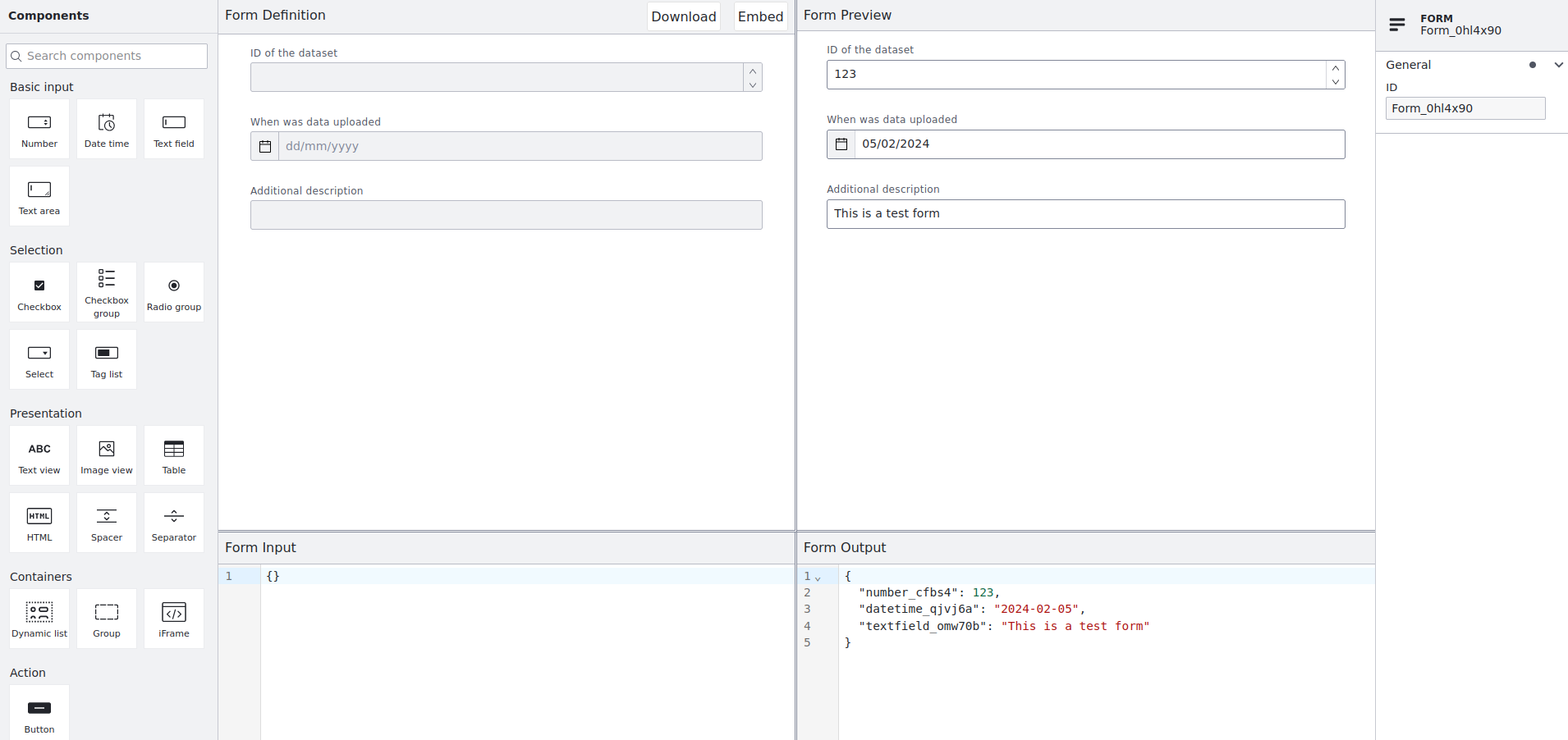Image resolution: width=1568 pixels, height=740 pixels.
Task: Click the Download button
Action: (x=684, y=16)
